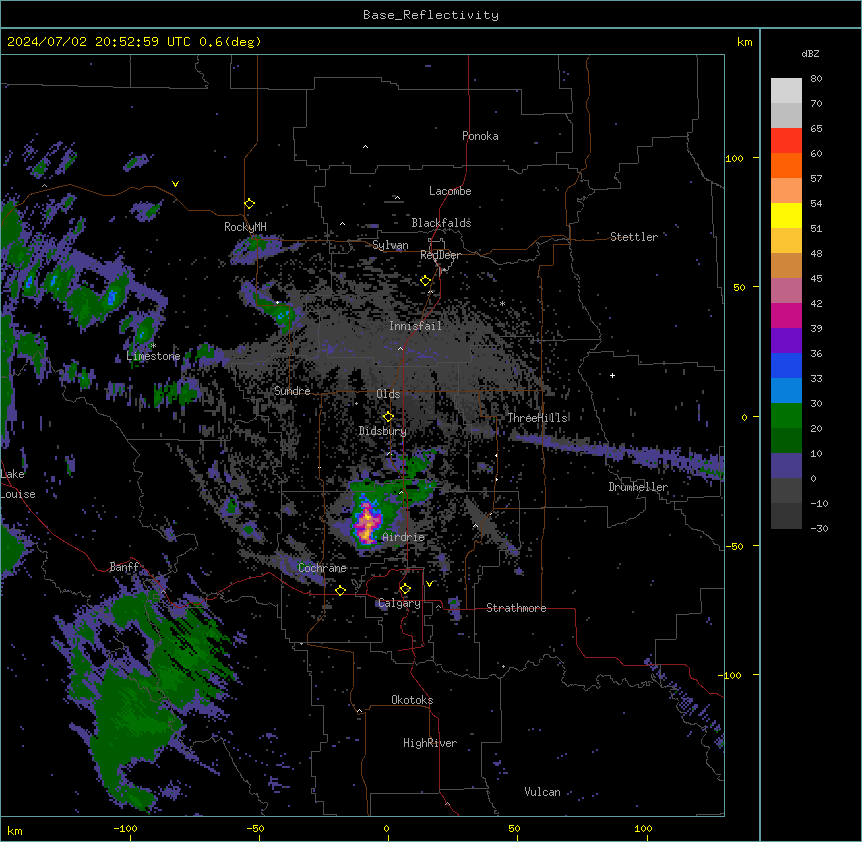Image resolution: width=862 pixels, height=842 pixels.
Task: Click the dBZ legend heading
Action: pos(810,53)
